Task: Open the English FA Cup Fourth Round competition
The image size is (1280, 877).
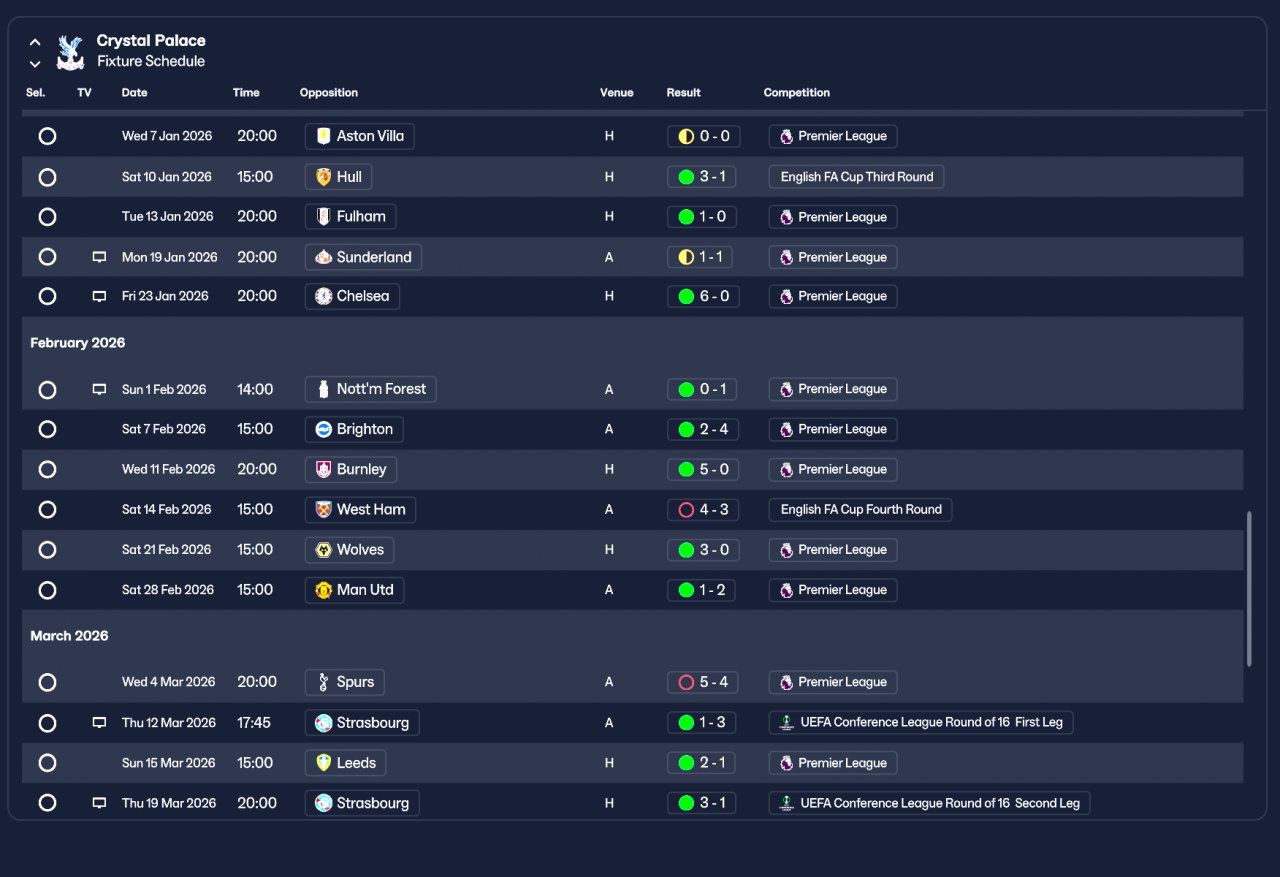Action: pyautogui.click(x=860, y=509)
